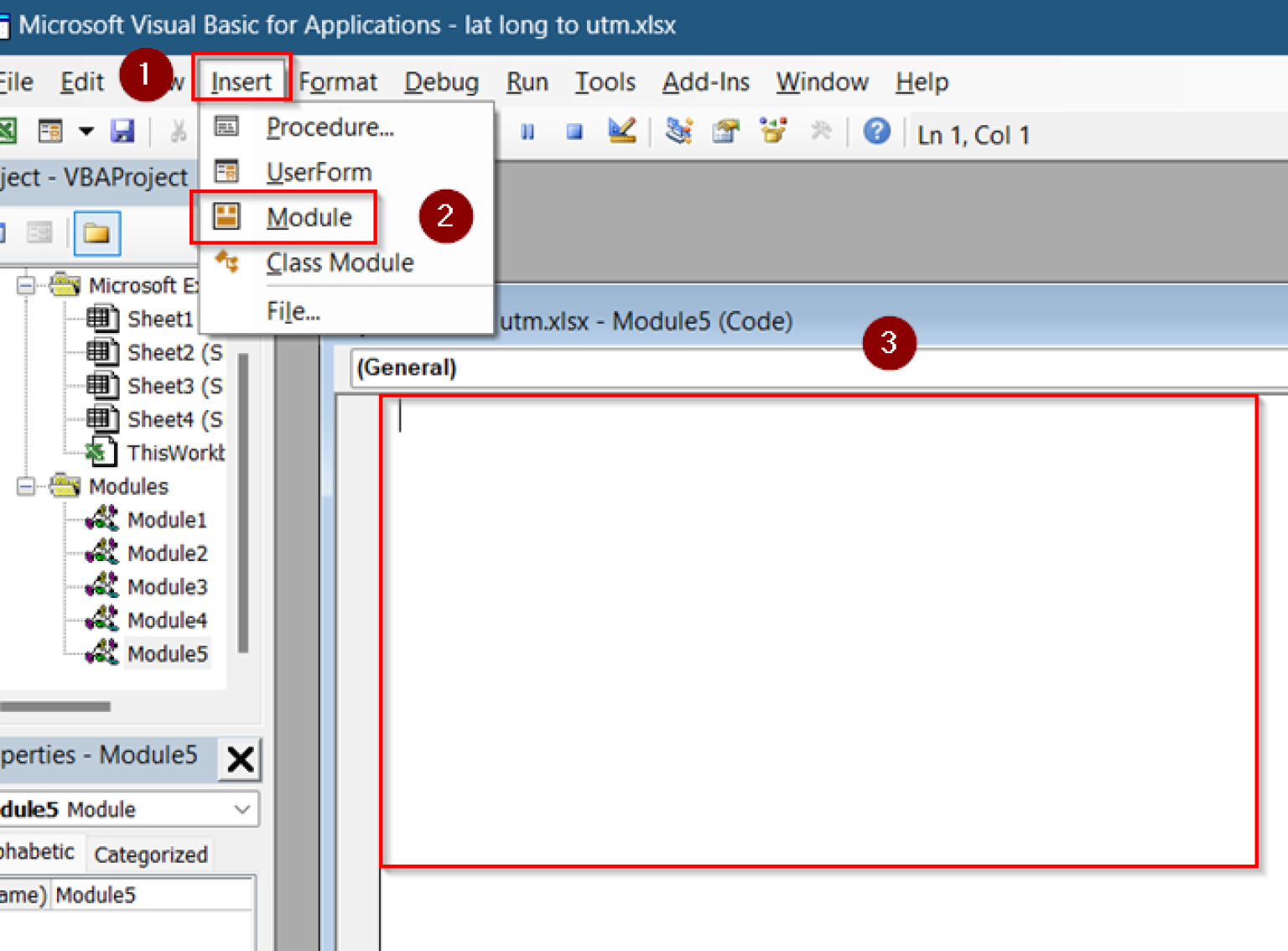Open the Module5 object dropdown in Properties
Screen dimensions: 1288x951
click(241, 809)
